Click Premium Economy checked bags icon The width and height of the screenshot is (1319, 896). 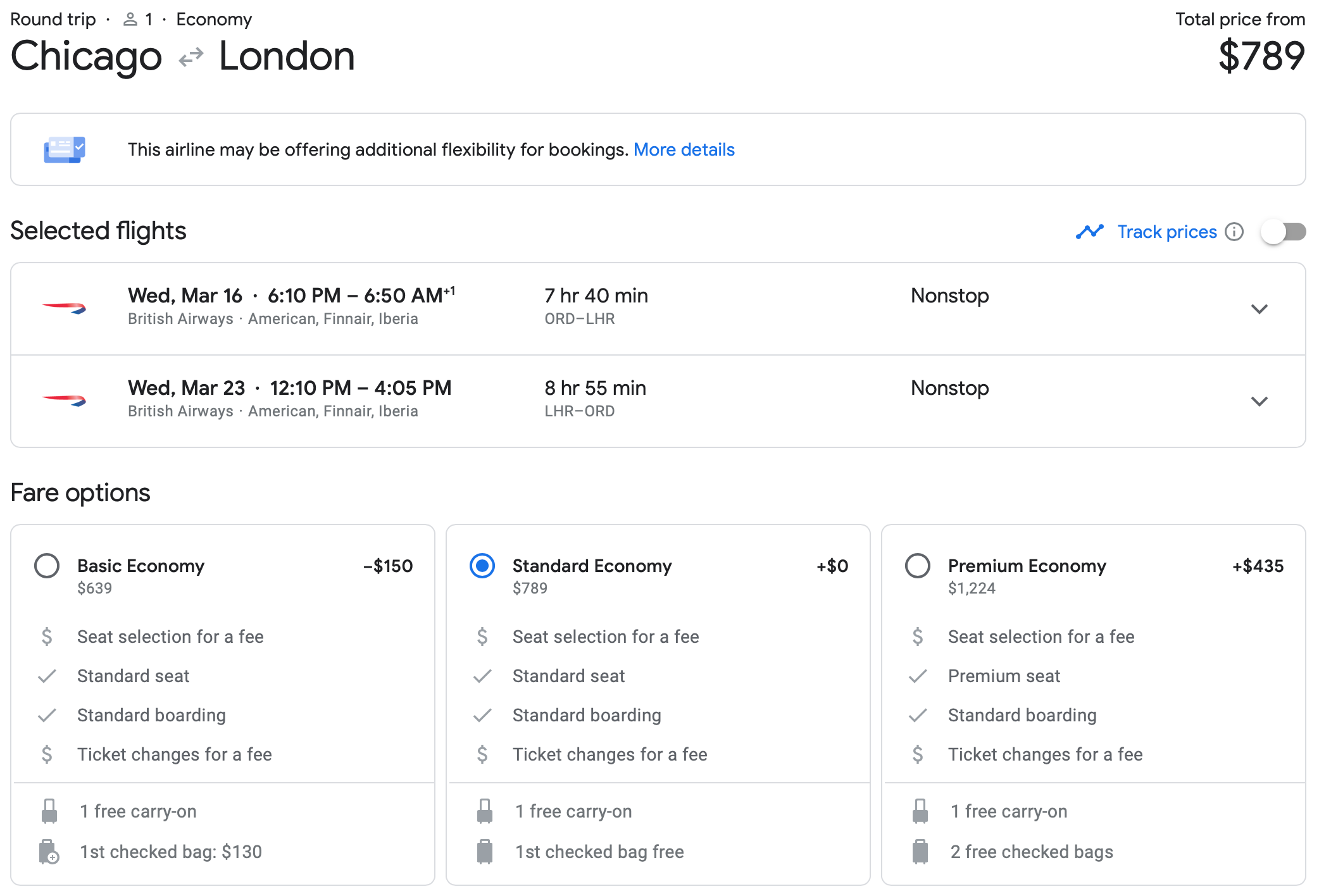(x=920, y=852)
